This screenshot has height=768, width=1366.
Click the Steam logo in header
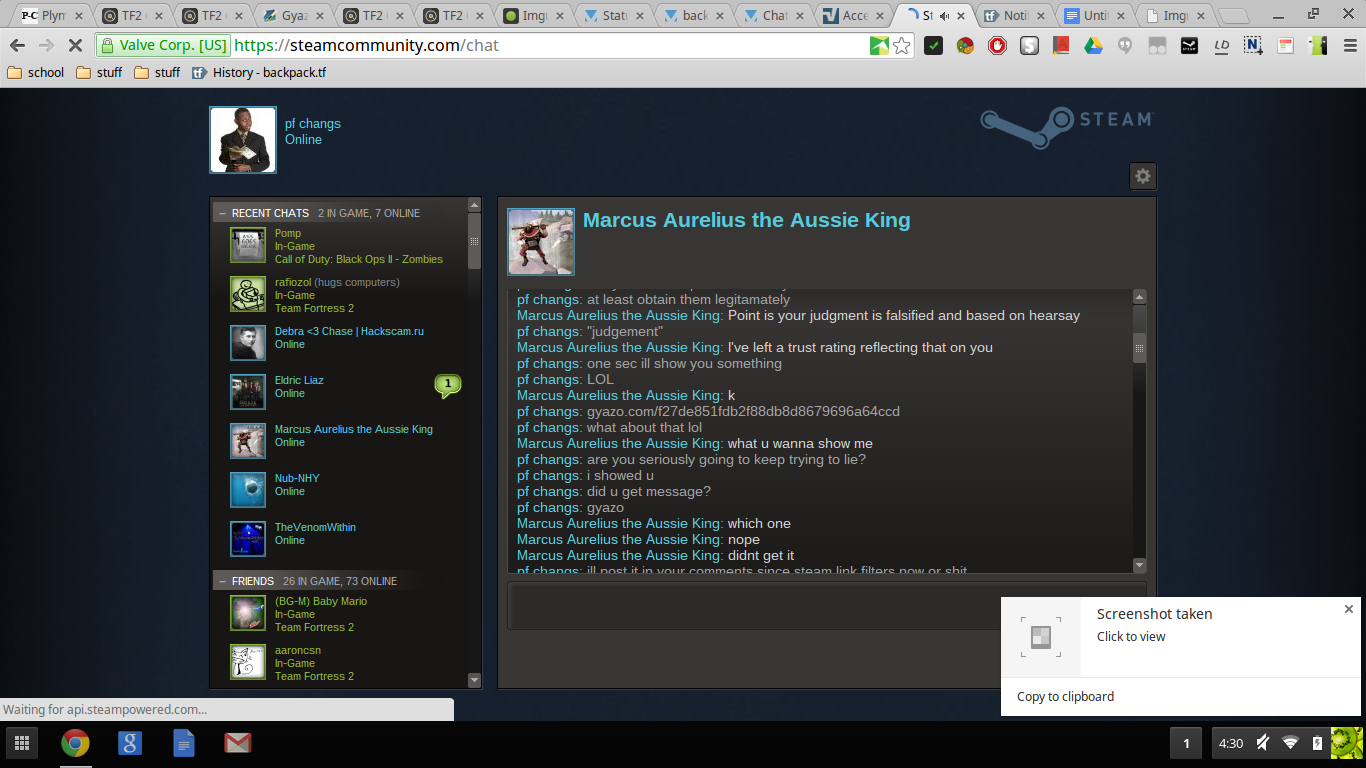(x=1066, y=123)
